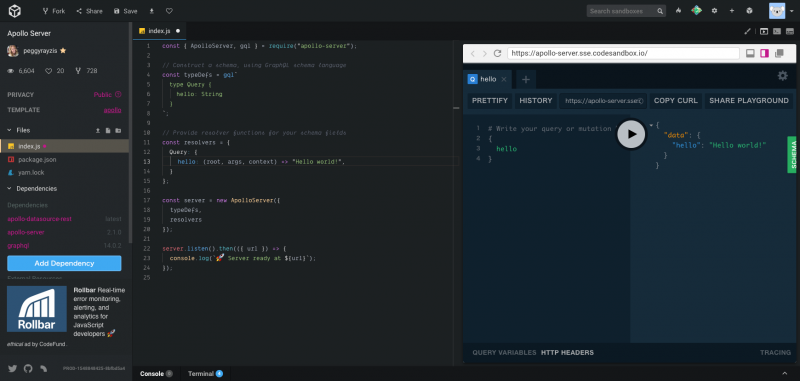Open the koala user avatar
This screenshot has width=800, height=381.
[777, 11]
